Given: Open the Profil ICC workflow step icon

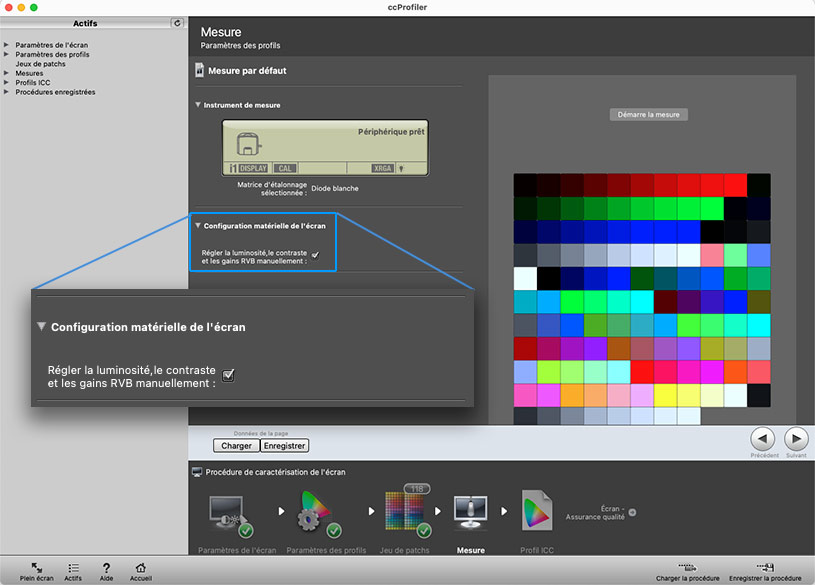Looking at the screenshot, I should click(536, 511).
